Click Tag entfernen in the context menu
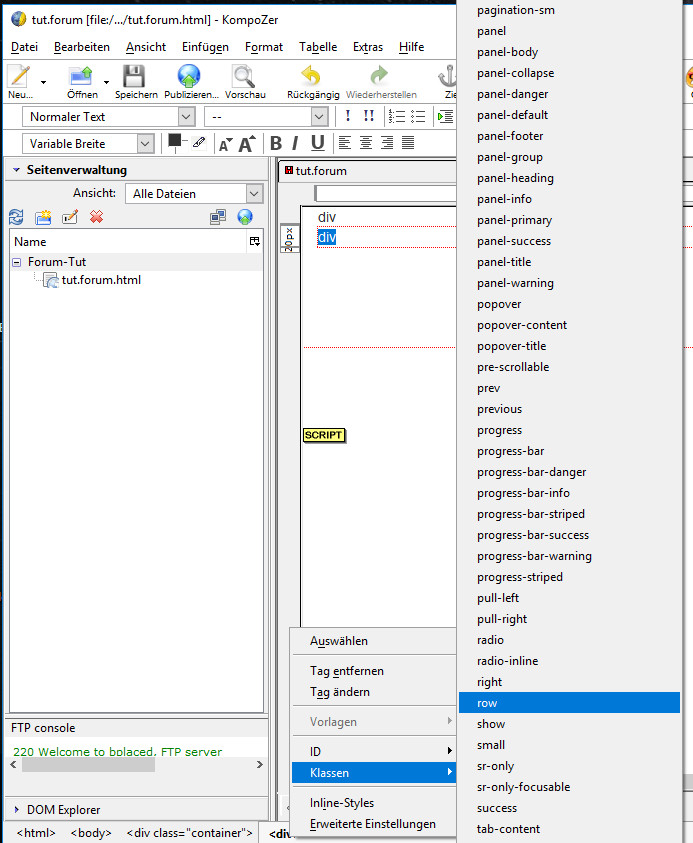Screen dimensions: 693x843 (347, 671)
